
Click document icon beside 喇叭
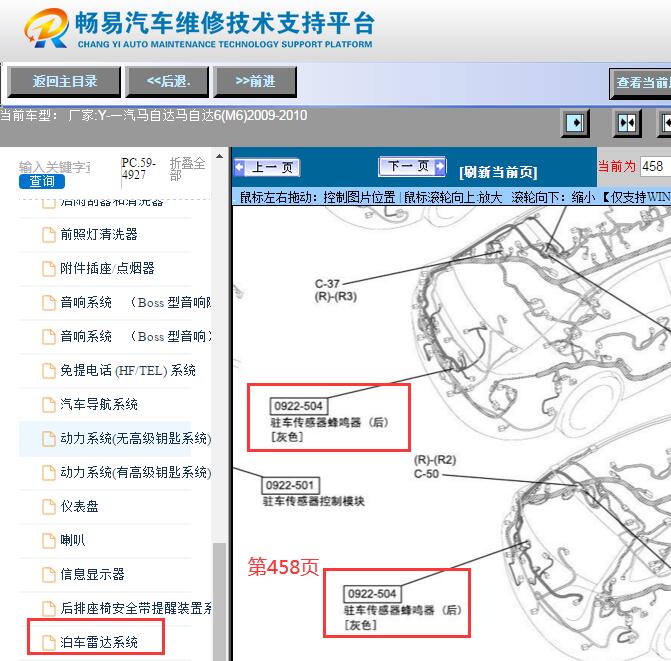tap(48, 541)
